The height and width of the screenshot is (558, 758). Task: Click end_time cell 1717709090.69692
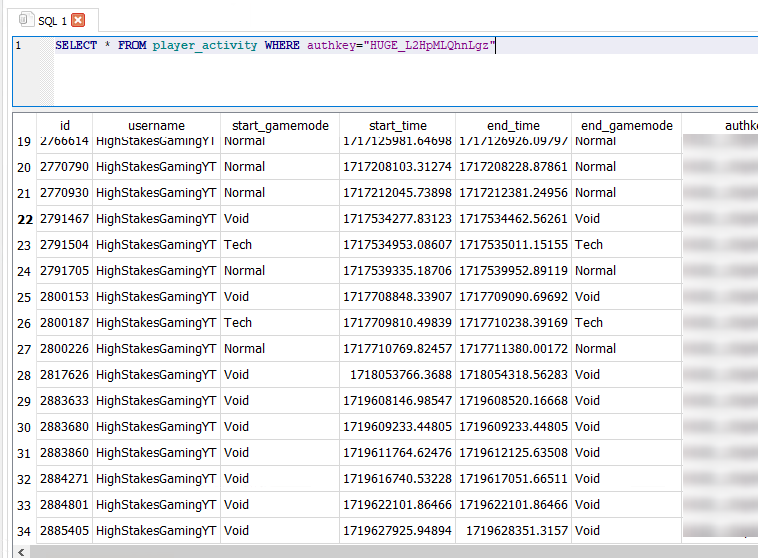tap(513, 297)
